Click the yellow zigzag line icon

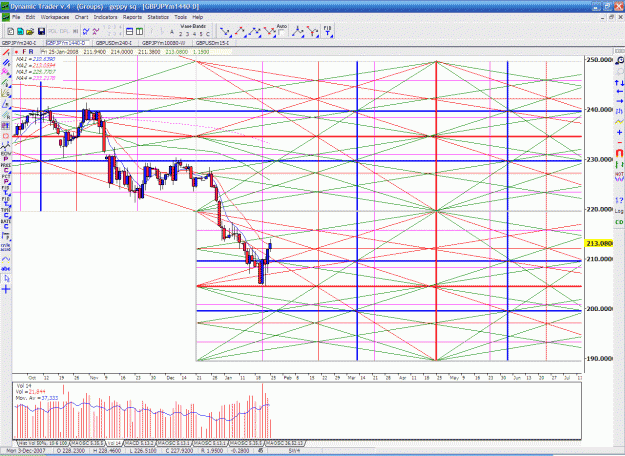click(x=619, y=121)
